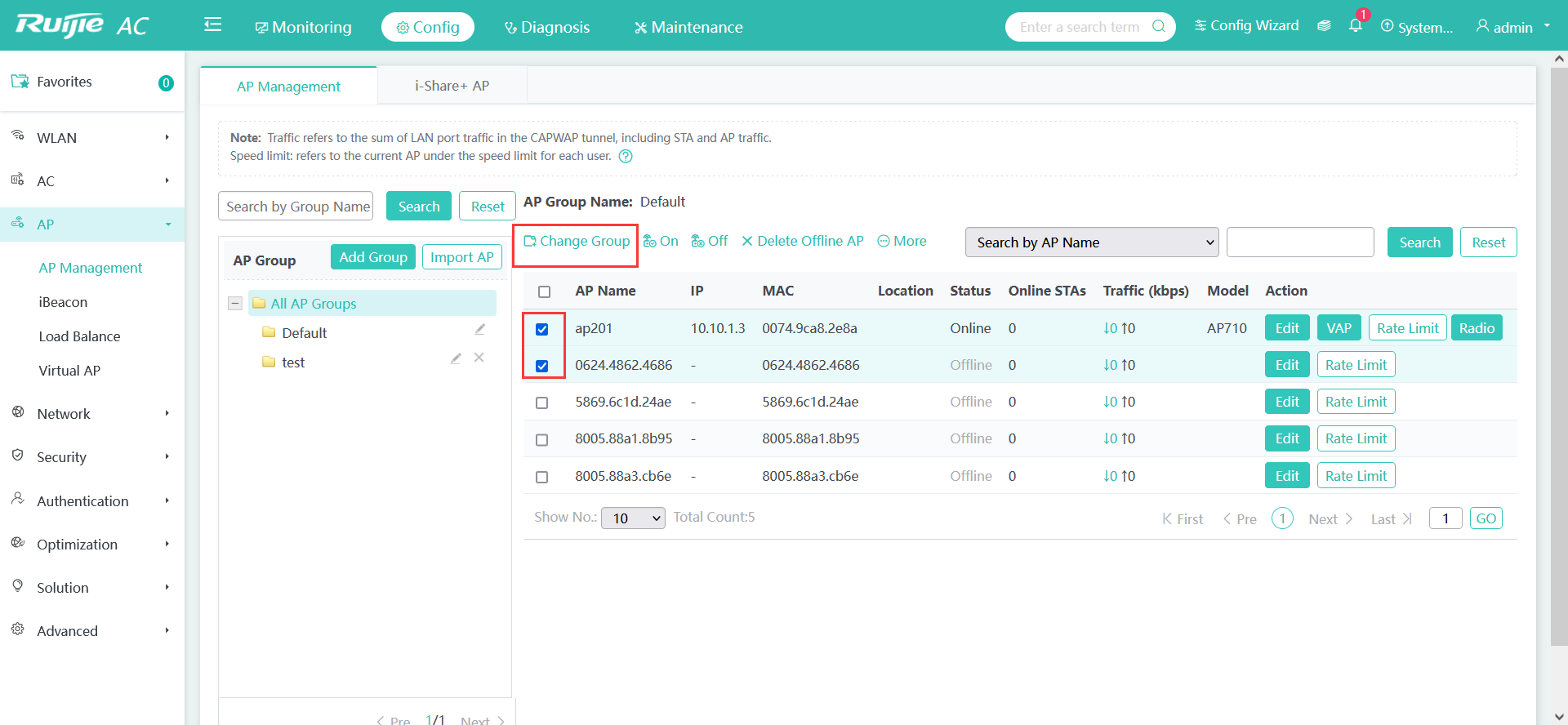Viewport: 1568px width, 725px height.
Task: Toggle the sidebar collapse hamburger icon
Action: tap(212, 25)
